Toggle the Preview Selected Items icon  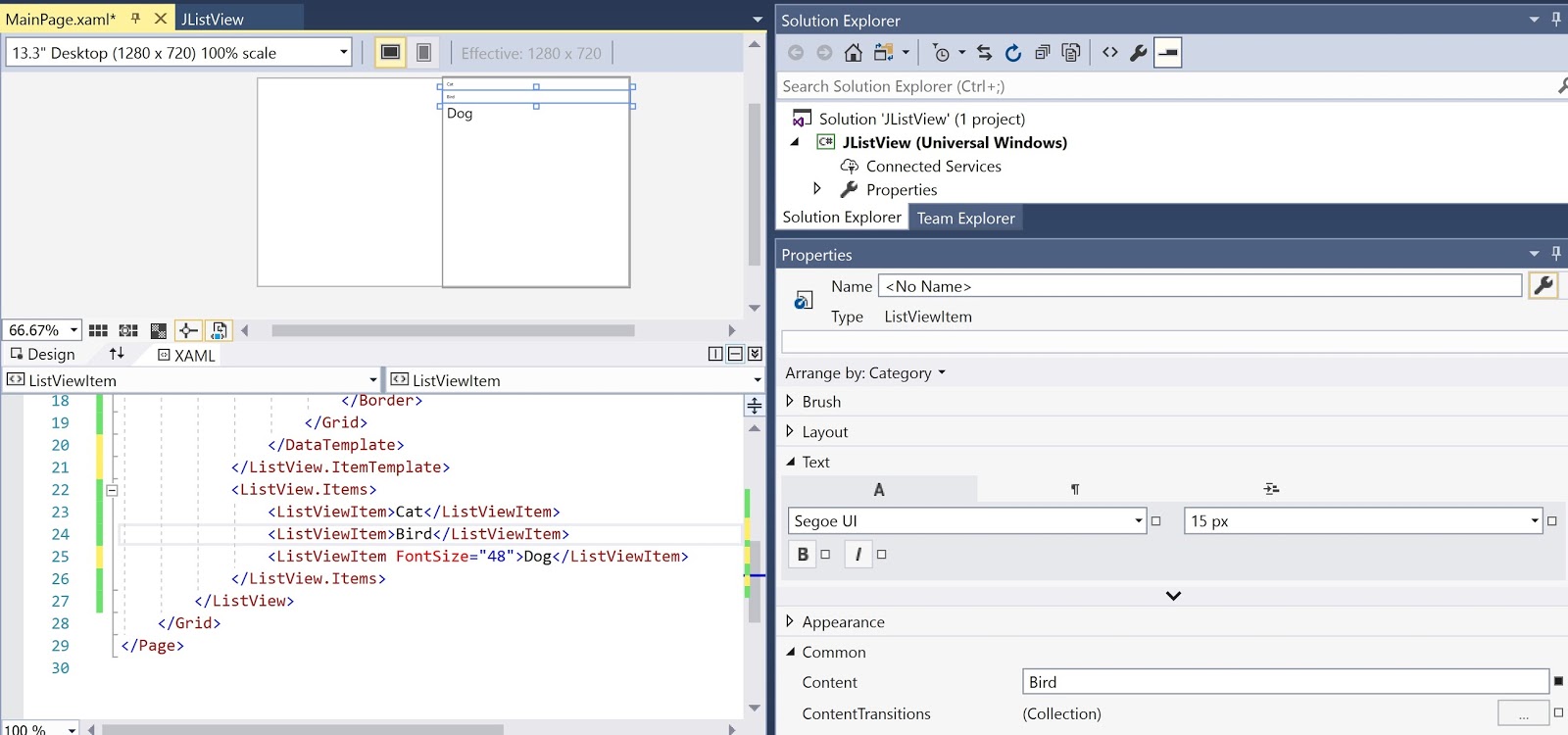click(1167, 53)
